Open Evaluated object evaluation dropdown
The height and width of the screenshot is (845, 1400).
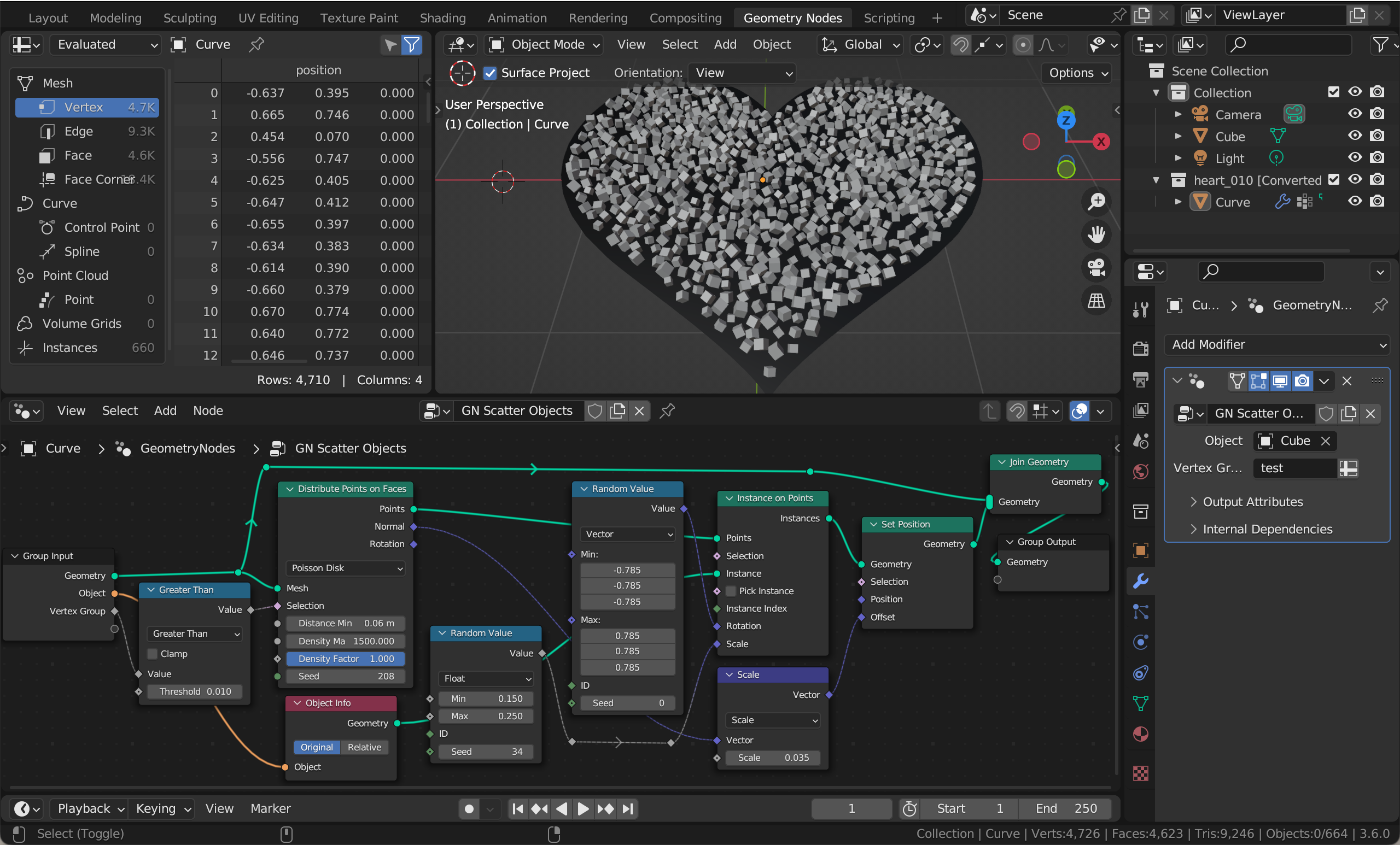(106, 44)
